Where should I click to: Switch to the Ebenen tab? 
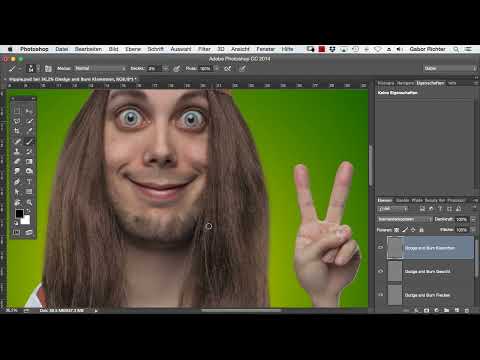[385, 200]
